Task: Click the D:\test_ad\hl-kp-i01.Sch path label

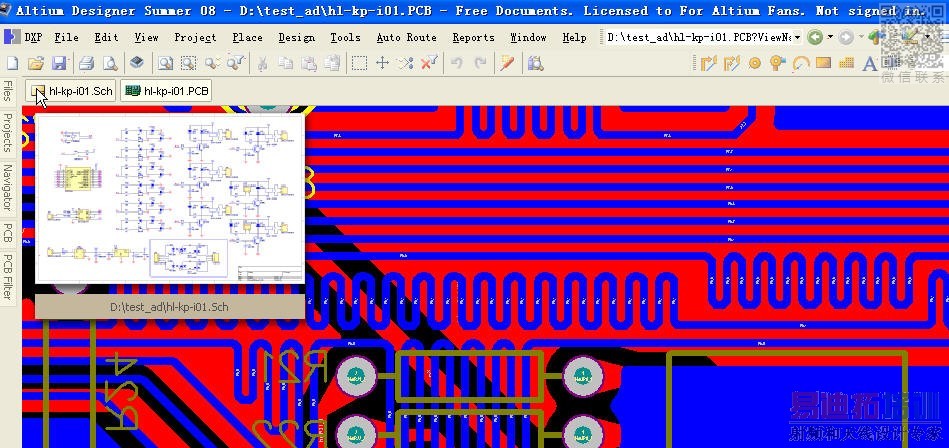Action: (x=169, y=307)
